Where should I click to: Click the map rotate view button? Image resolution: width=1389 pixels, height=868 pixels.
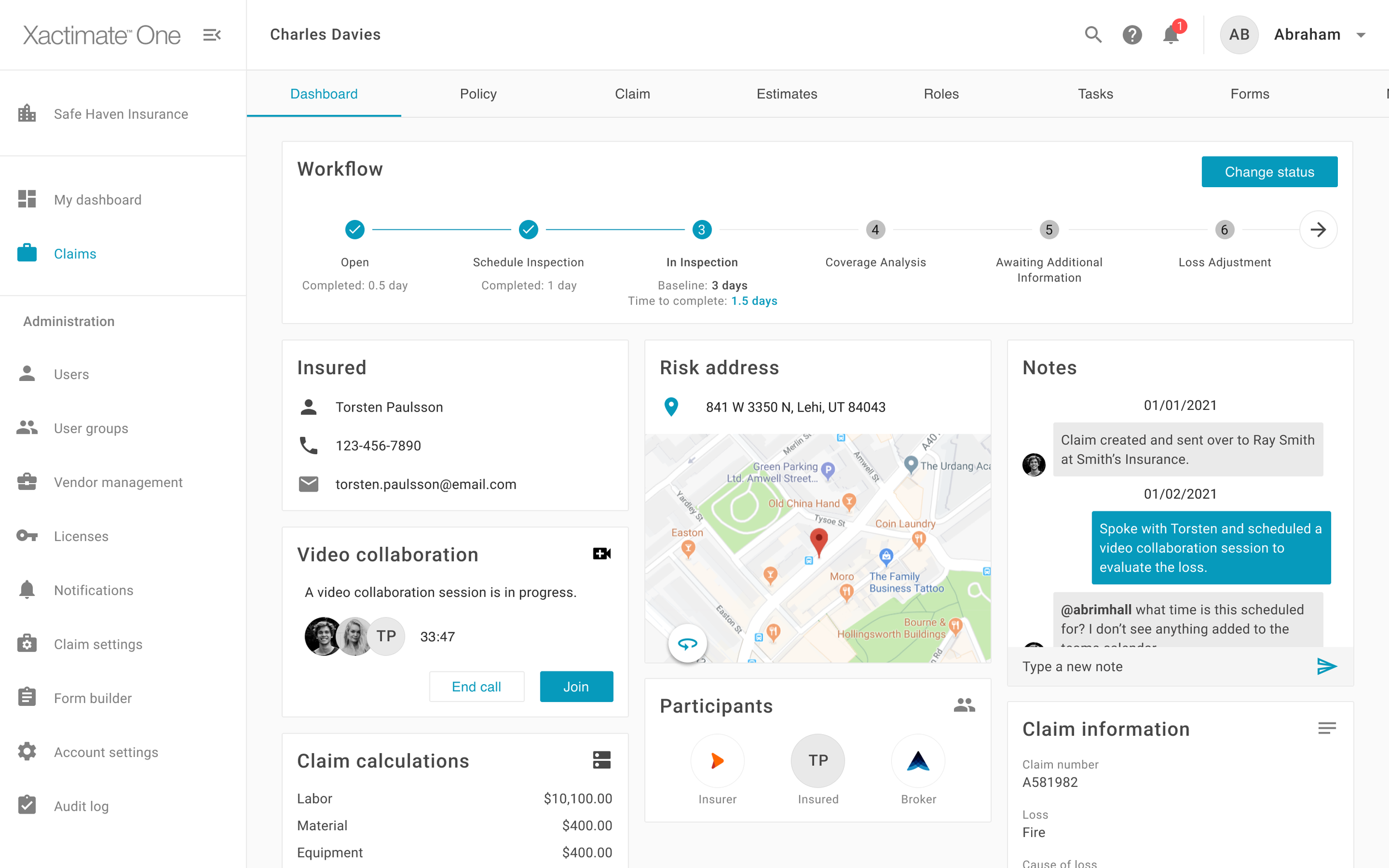pos(687,644)
